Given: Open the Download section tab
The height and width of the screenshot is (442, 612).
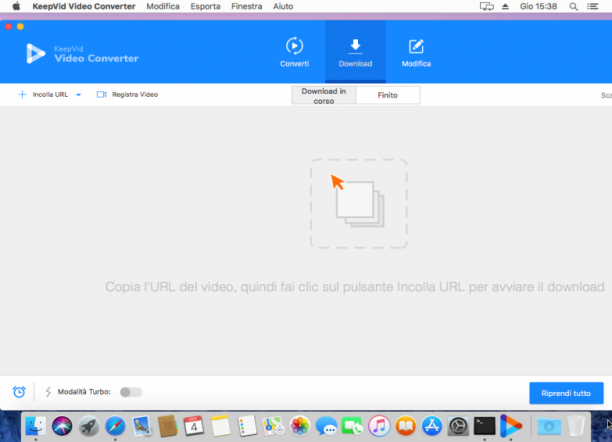Looking at the screenshot, I should point(355,52).
